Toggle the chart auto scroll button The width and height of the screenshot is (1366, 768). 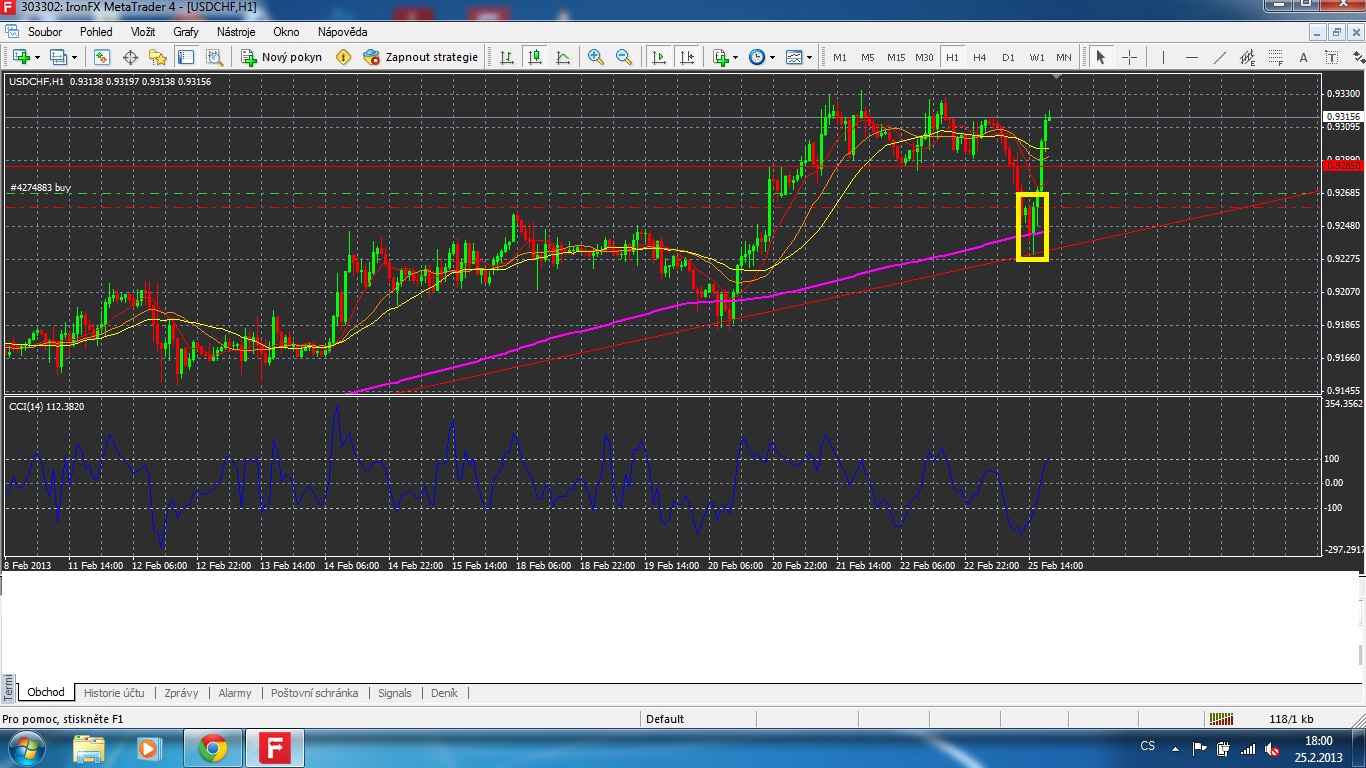pos(659,57)
